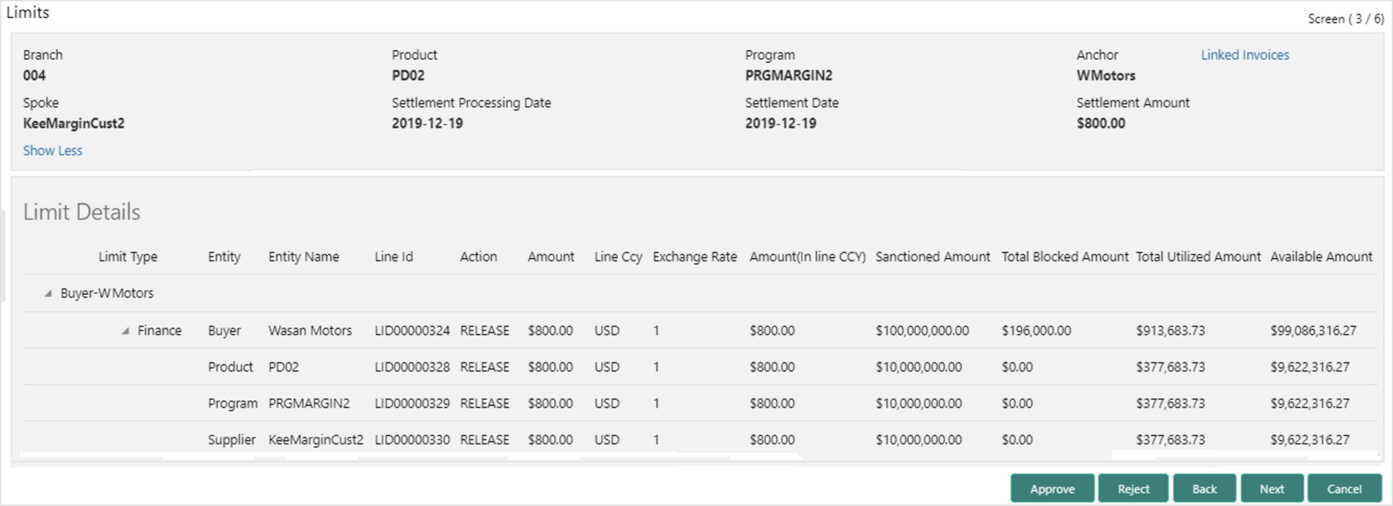Open the Linked Invoices link
The image size is (1393, 506).
pos(1245,55)
